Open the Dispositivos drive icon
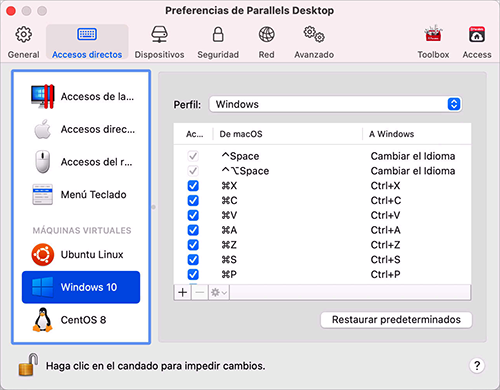 point(159,34)
